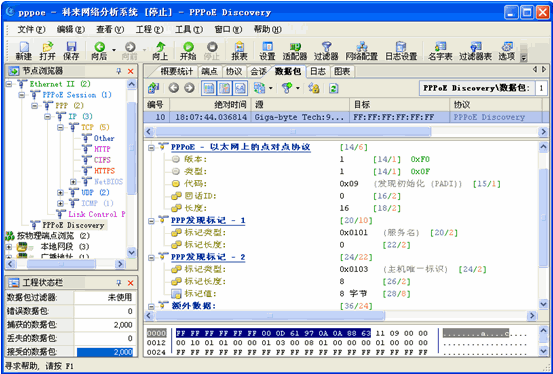Open the 文件 menu
The width and height of the screenshot is (553, 374).
click(x=32, y=30)
